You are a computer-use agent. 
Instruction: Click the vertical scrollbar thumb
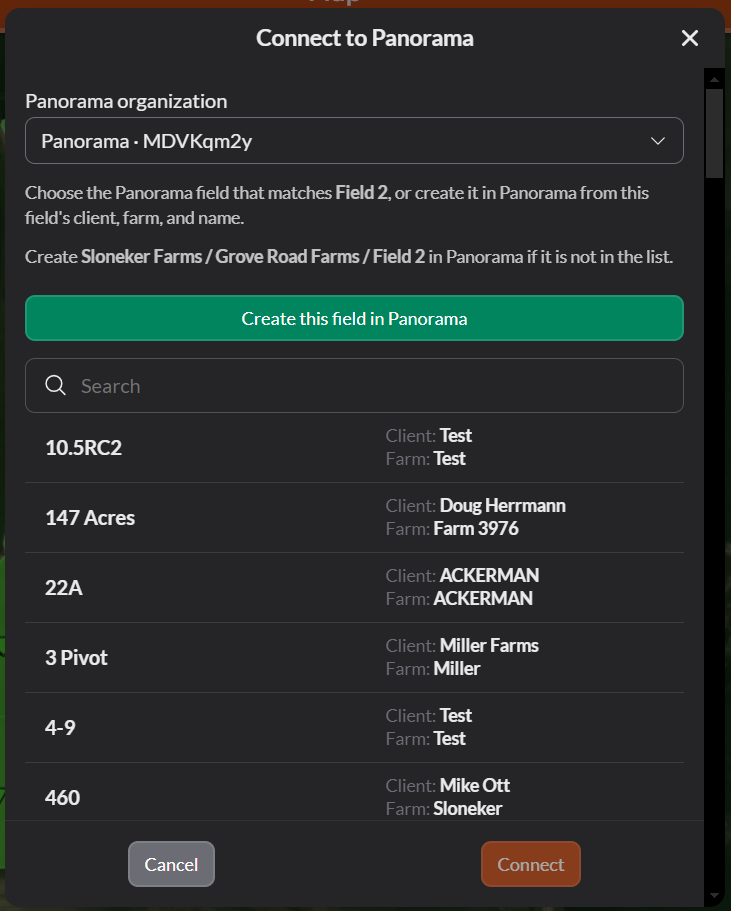coord(714,133)
